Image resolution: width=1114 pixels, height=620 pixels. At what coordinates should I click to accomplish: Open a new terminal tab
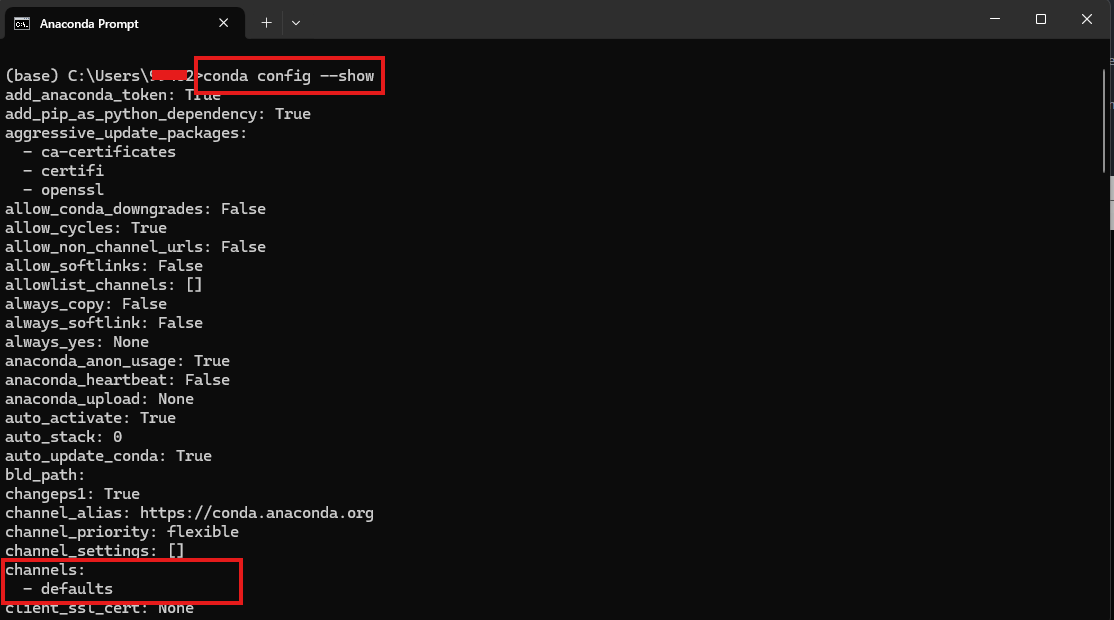click(266, 23)
